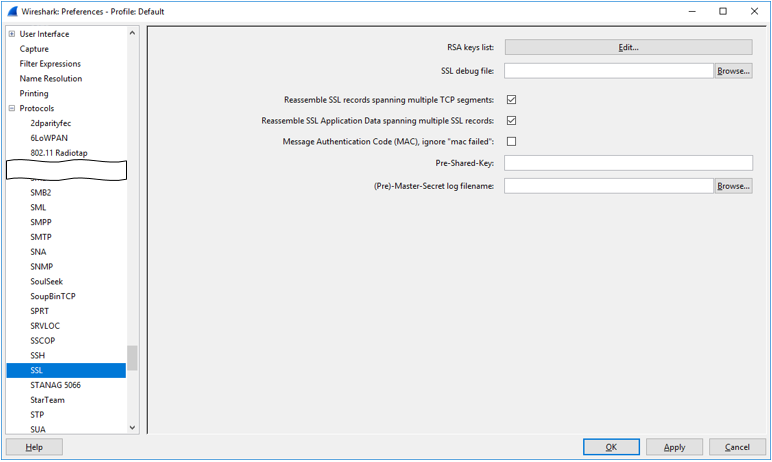Click the Help button

click(34, 447)
